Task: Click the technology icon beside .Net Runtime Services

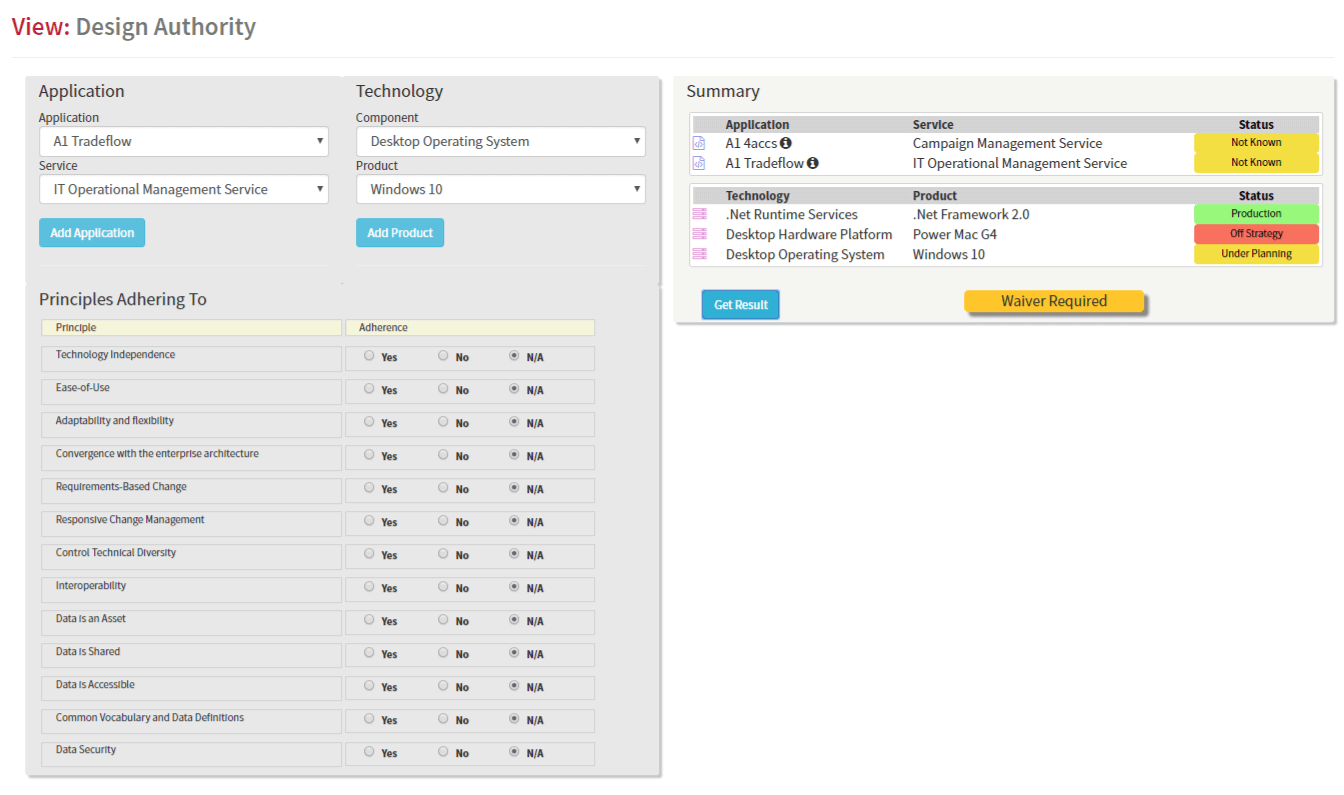Action: 700,214
